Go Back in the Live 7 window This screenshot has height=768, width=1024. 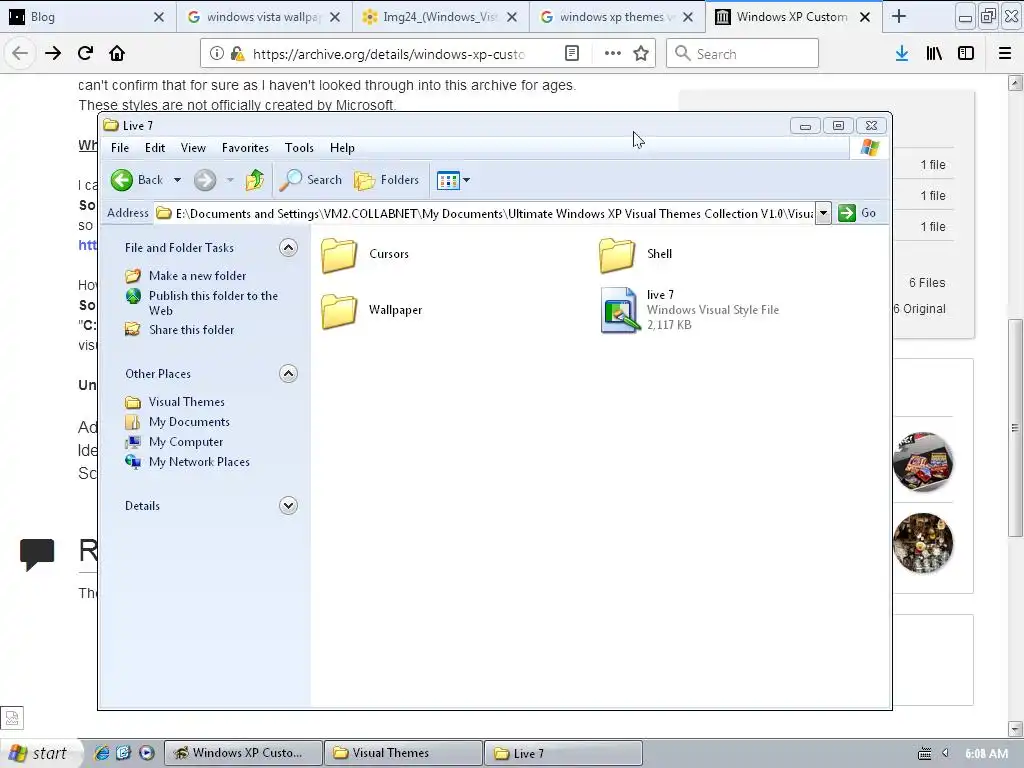(x=136, y=180)
